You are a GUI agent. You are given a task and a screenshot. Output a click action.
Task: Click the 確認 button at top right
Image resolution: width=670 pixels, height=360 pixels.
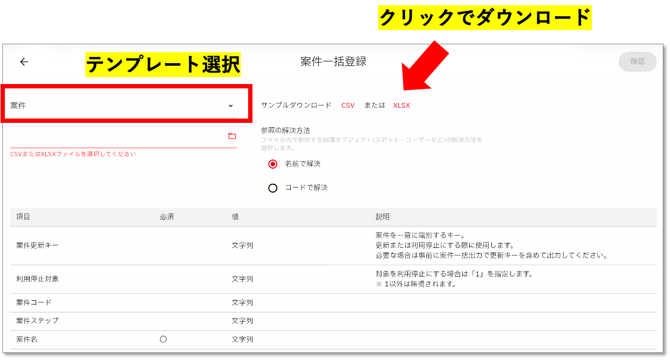tap(638, 61)
